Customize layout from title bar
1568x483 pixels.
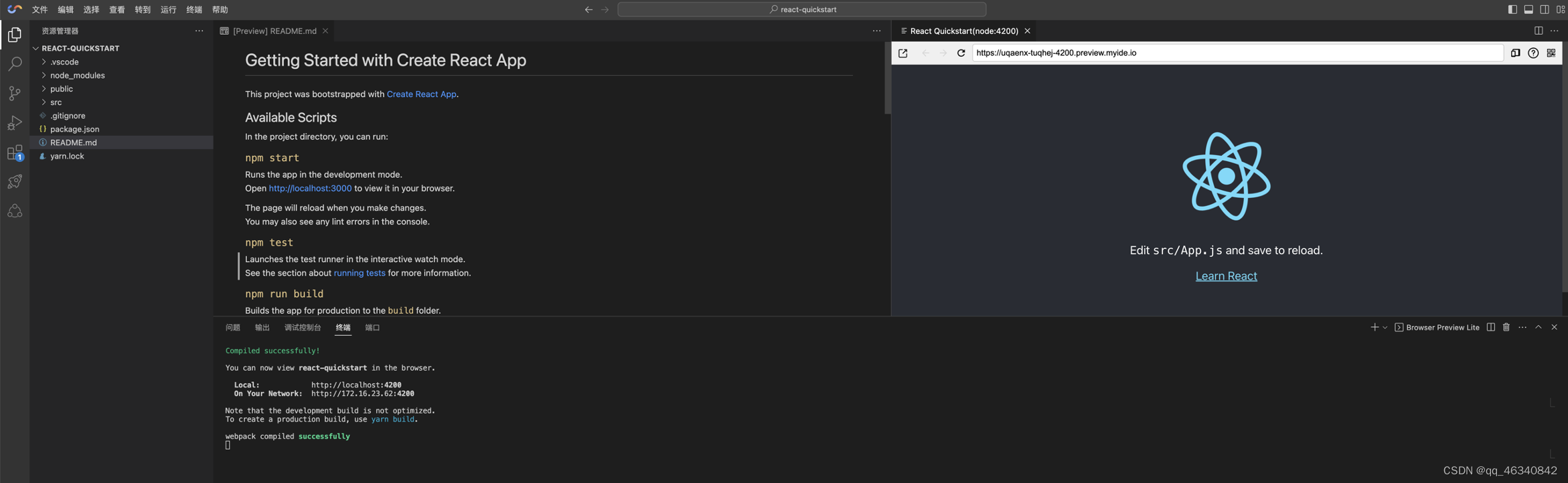click(x=1561, y=9)
